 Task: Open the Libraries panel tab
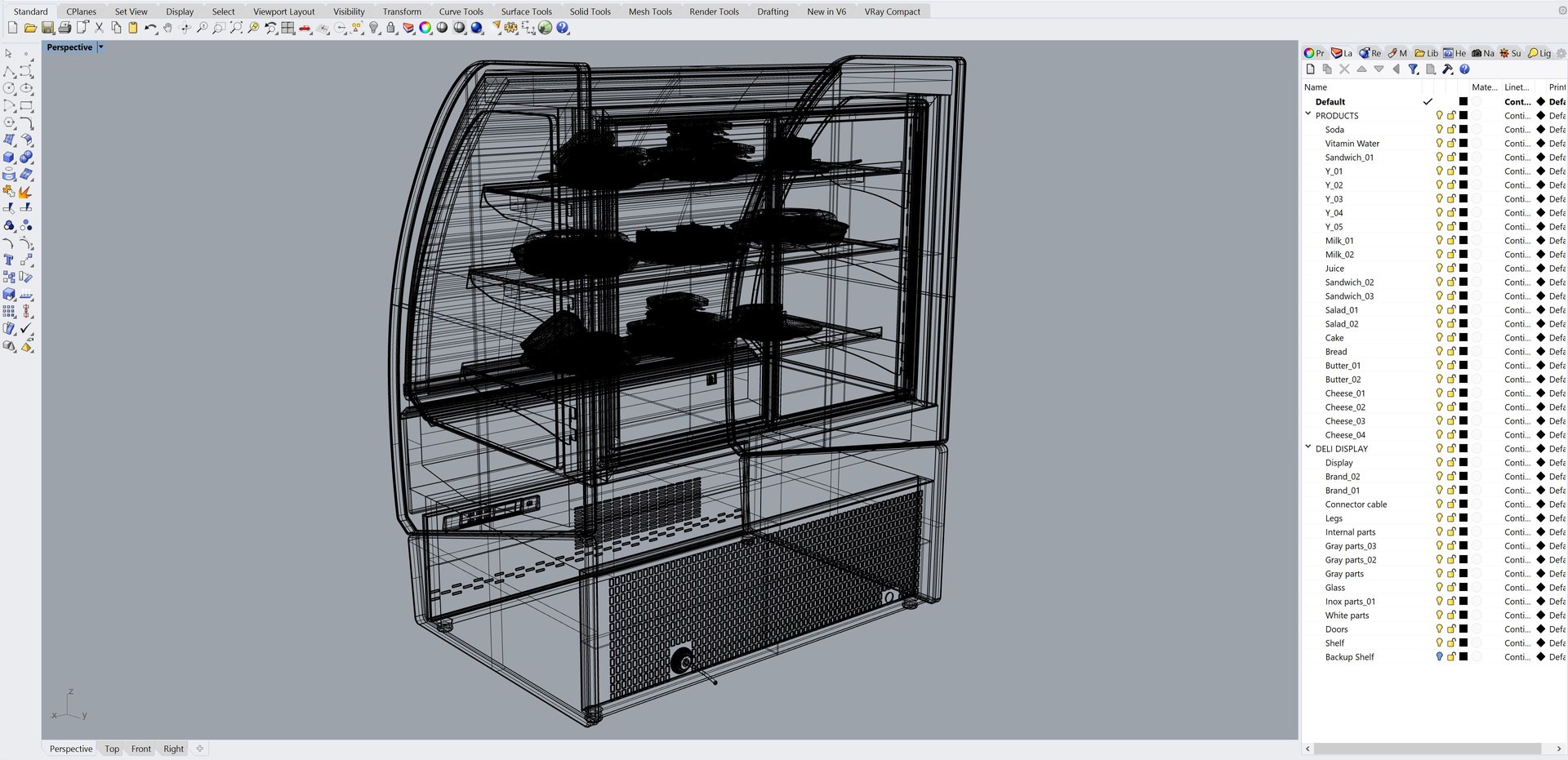point(1427,53)
